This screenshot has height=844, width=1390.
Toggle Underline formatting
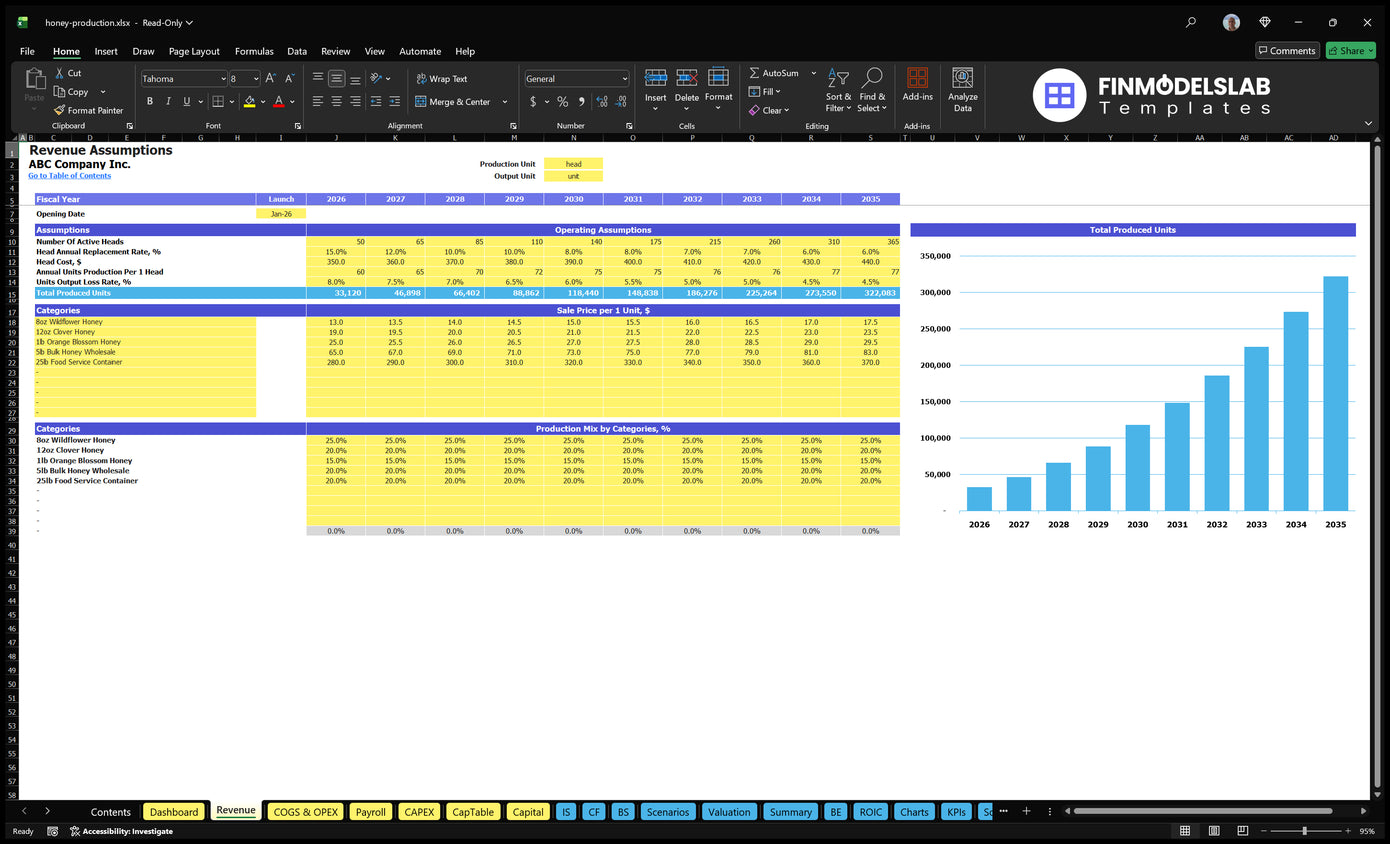(x=186, y=101)
